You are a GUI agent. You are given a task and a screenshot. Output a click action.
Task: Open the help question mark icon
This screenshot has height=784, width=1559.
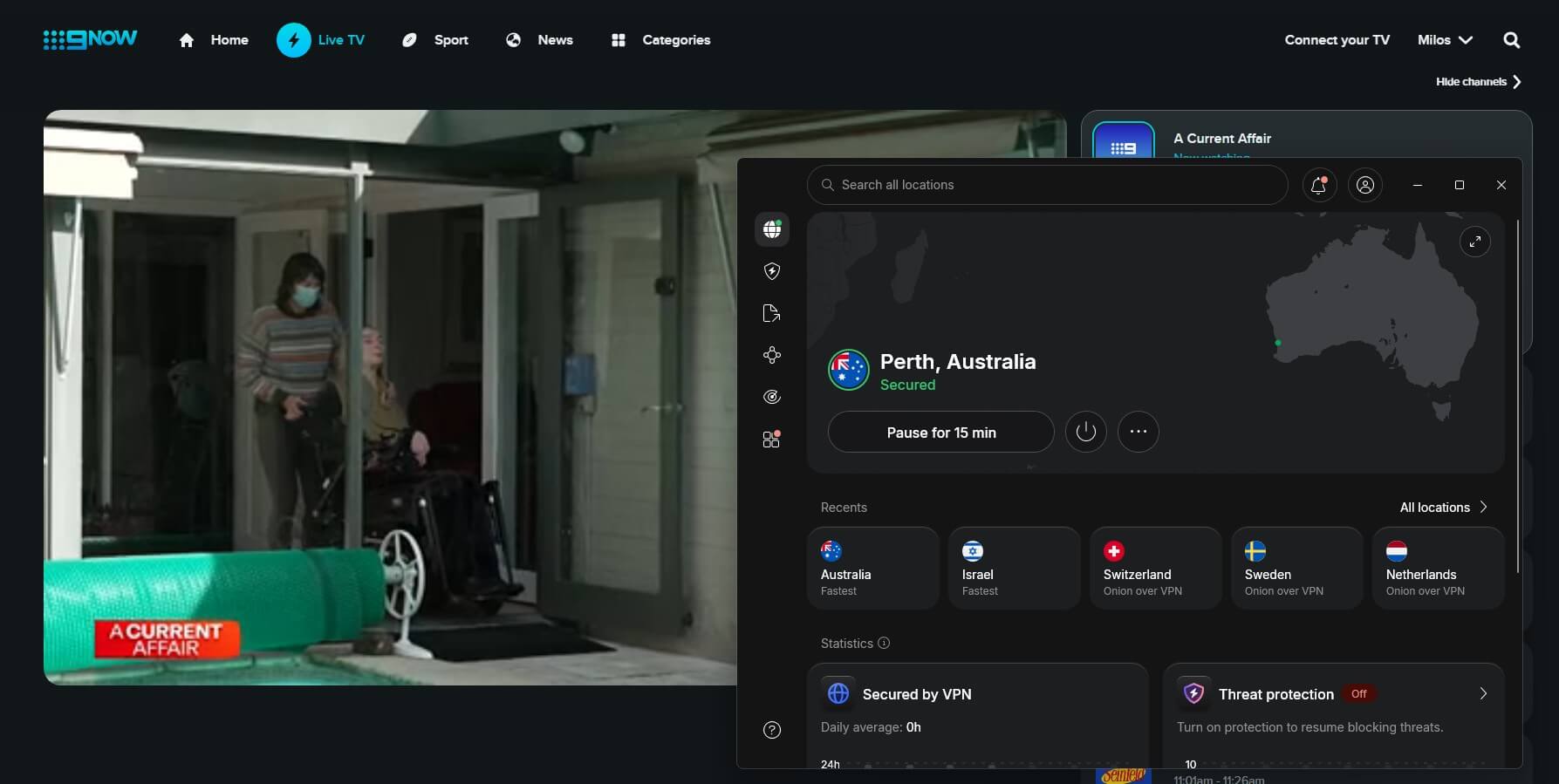tap(772, 730)
